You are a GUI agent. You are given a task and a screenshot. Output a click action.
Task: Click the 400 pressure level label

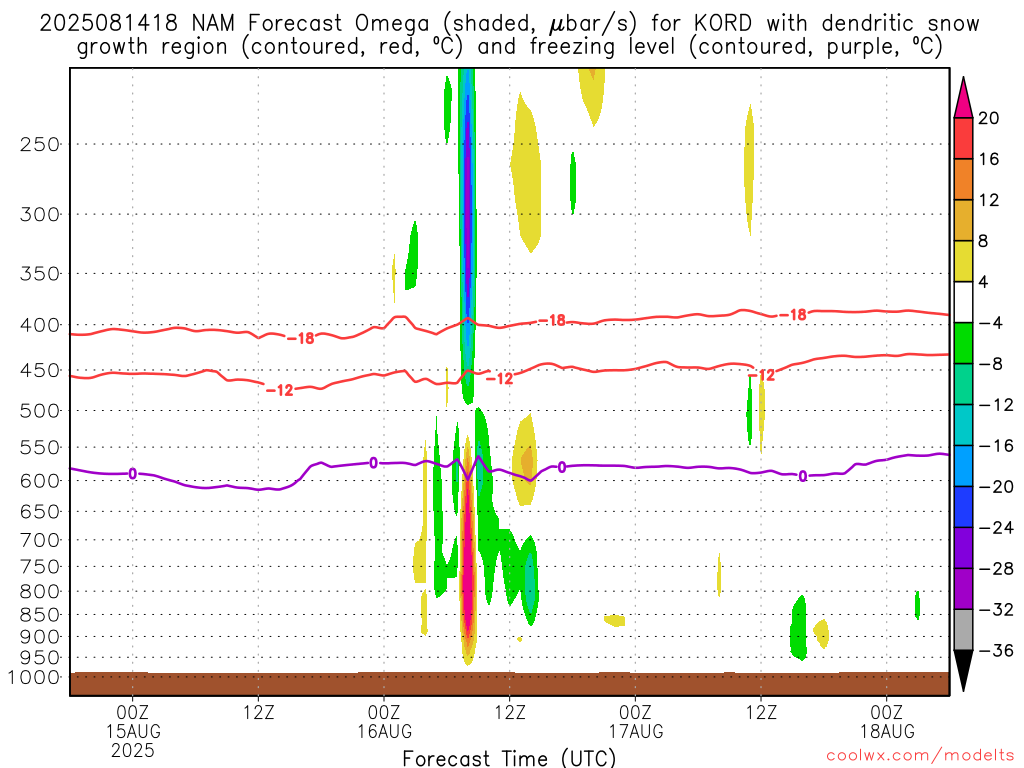[x=40, y=325]
